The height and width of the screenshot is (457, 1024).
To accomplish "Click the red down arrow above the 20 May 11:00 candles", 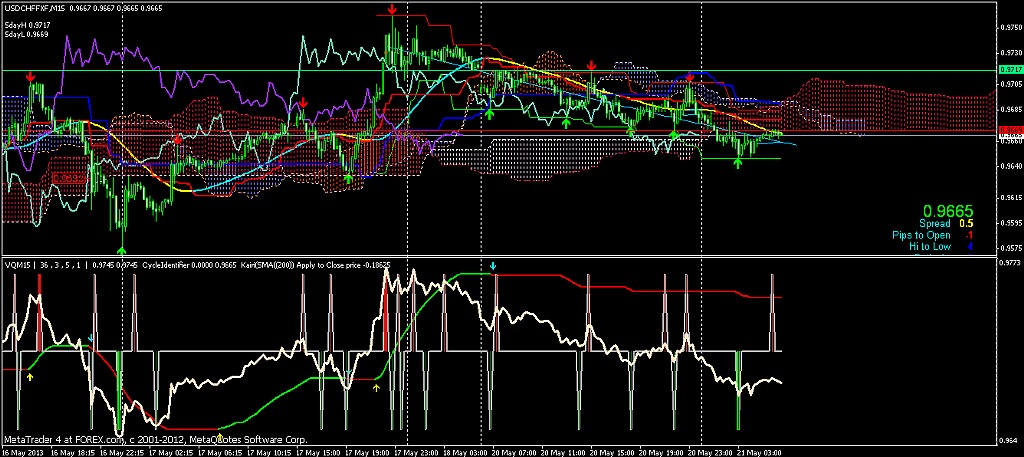I will tap(591, 65).
